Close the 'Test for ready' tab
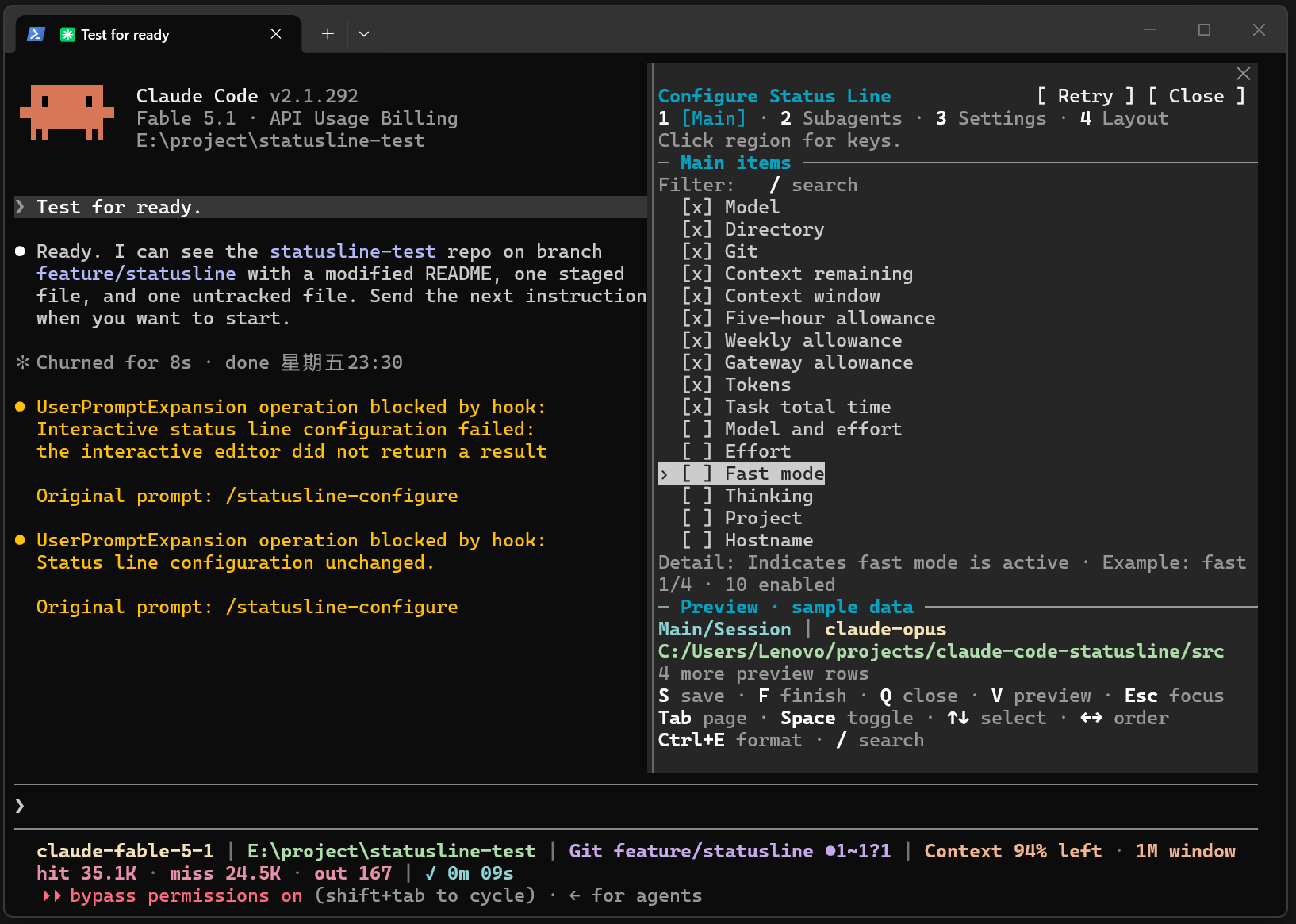Image resolution: width=1296 pixels, height=924 pixels. tap(275, 33)
